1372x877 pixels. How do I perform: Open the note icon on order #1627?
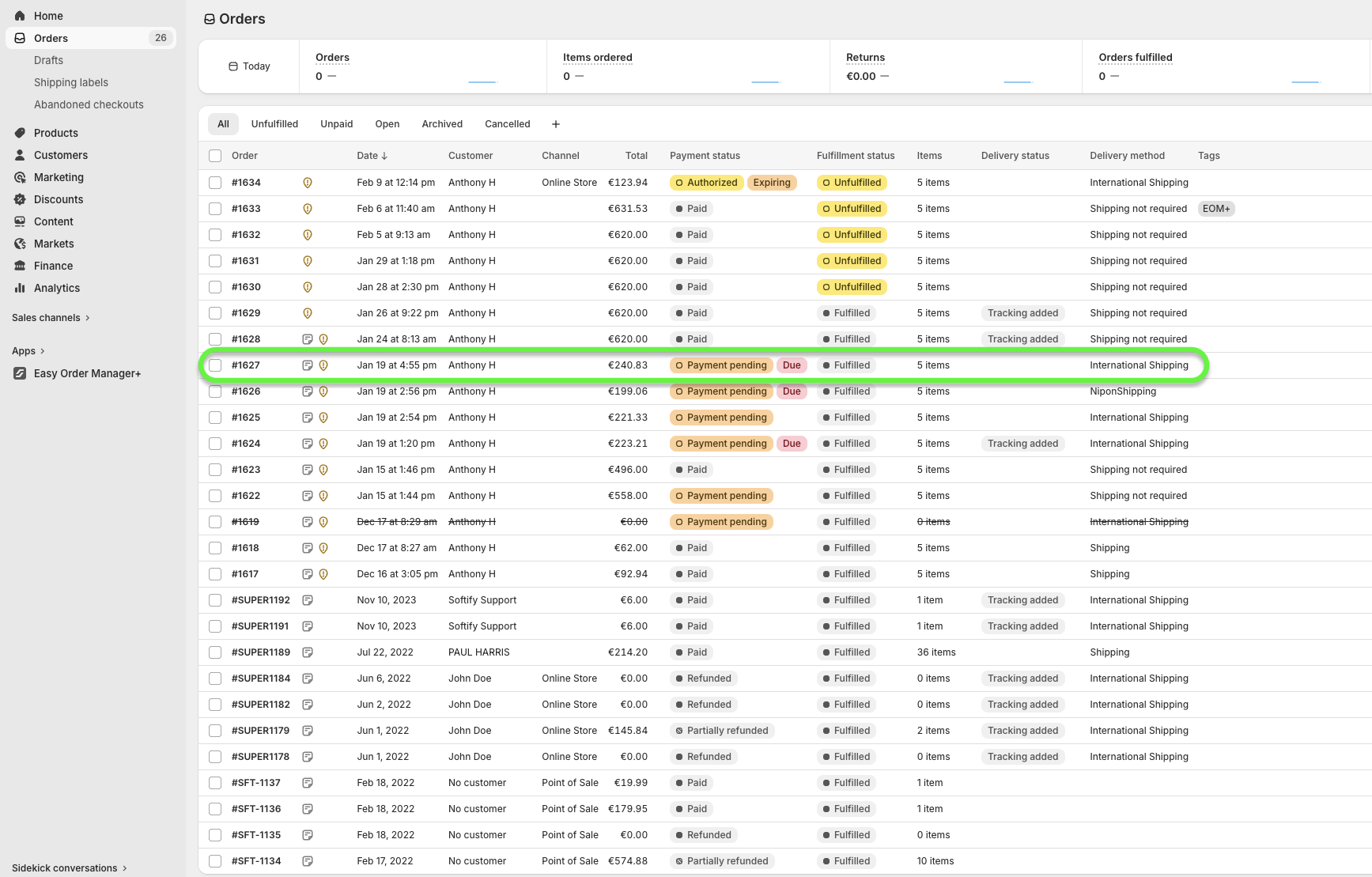[308, 365]
